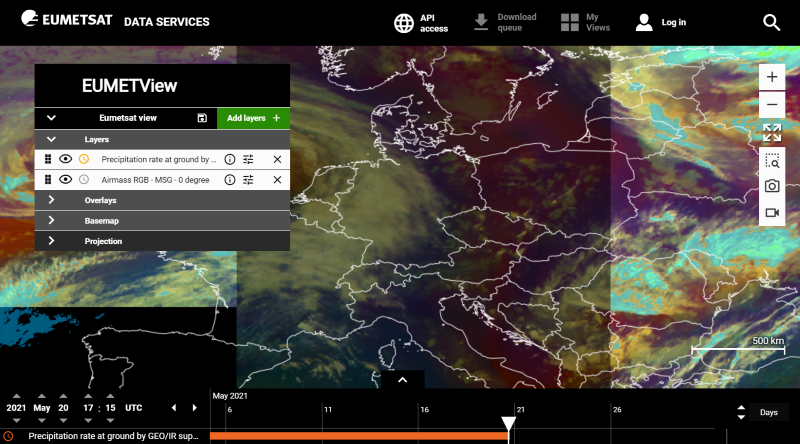Click the Download queue text
The height and width of the screenshot is (444, 800).
pyautogui.click(x=517, y=22)
